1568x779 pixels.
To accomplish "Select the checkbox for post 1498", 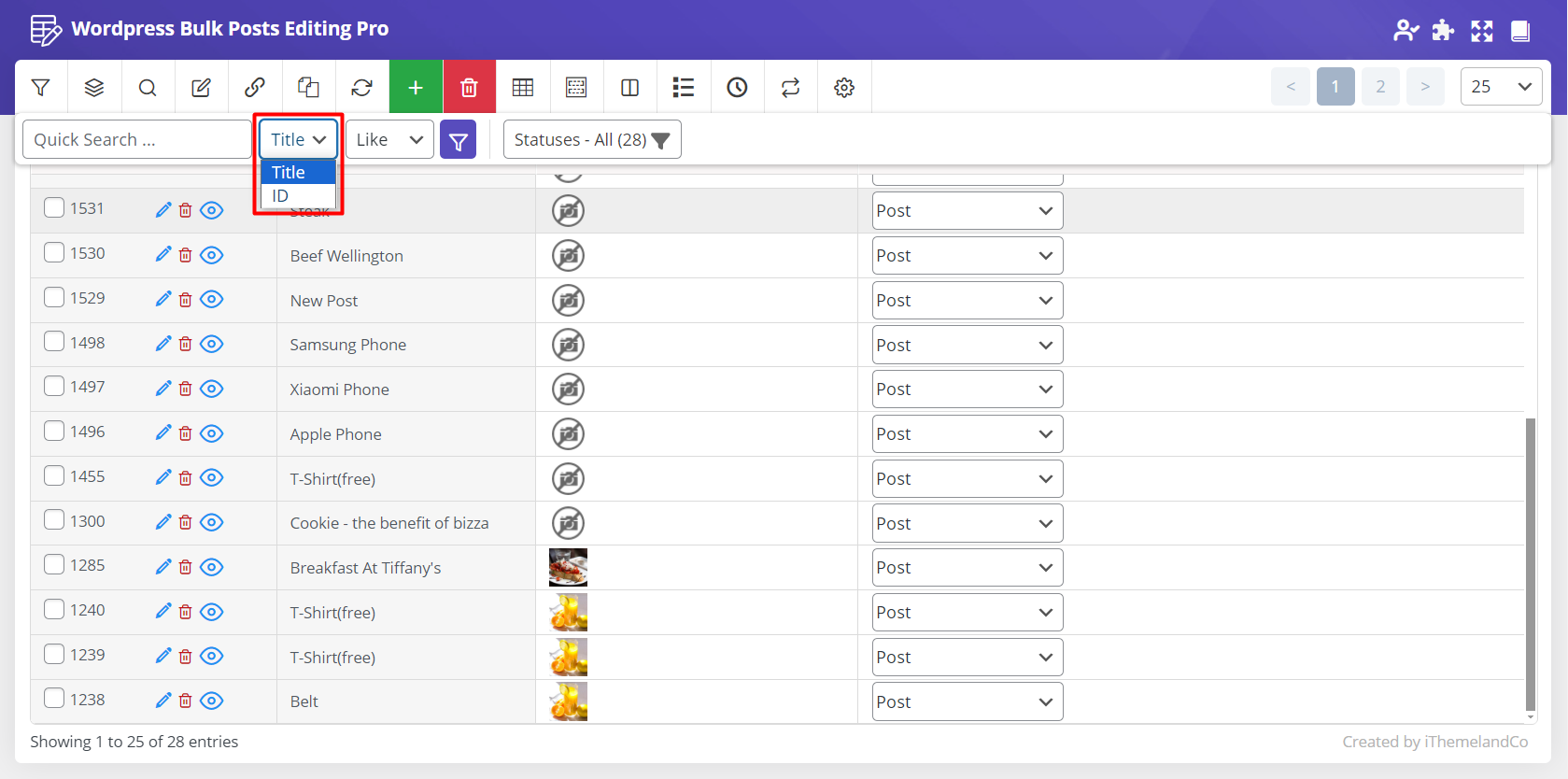I will [x=54, y=342].
